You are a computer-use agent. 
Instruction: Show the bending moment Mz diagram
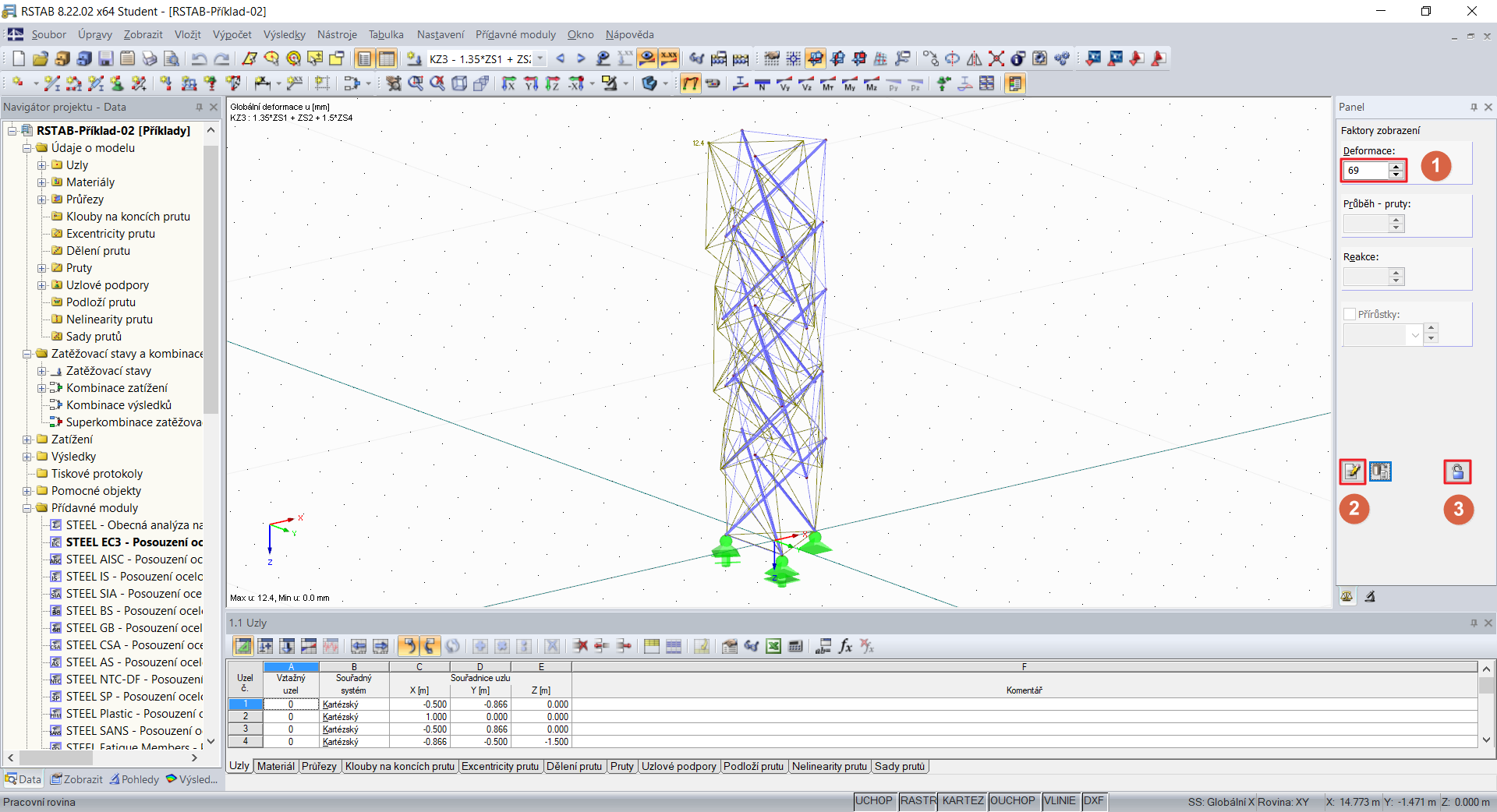point(872,83)
